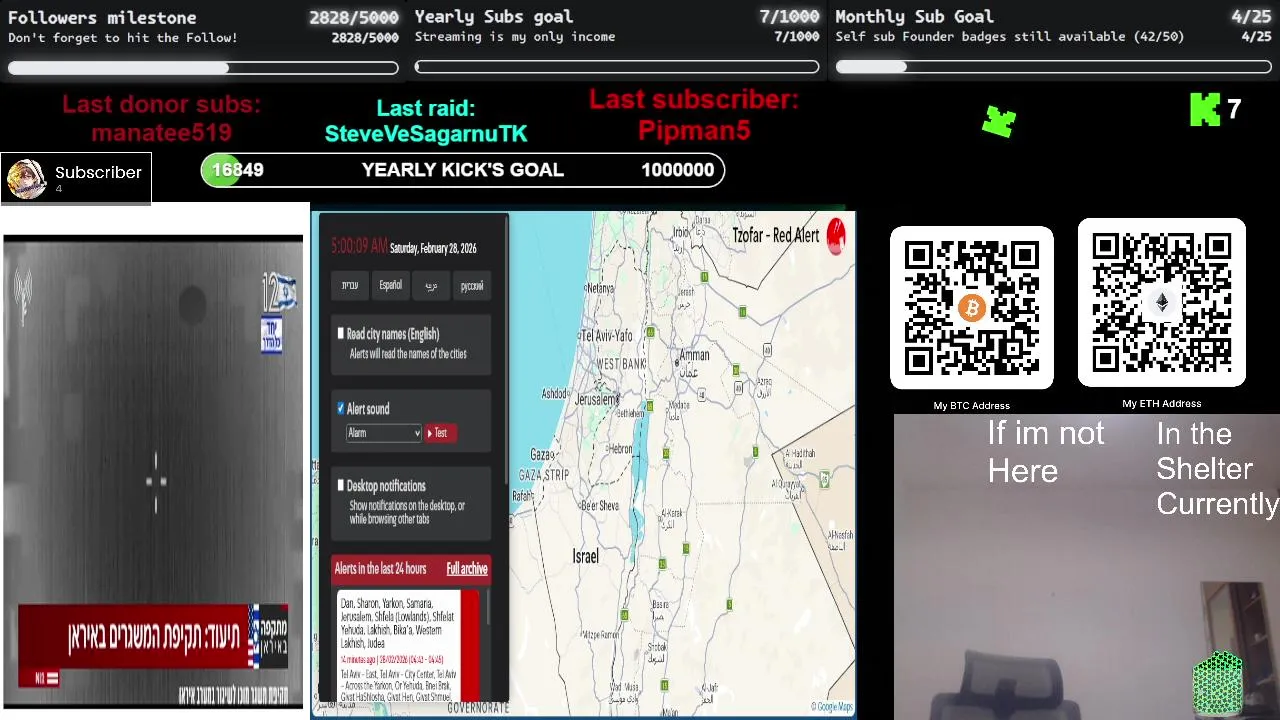Enable Read city names (English) checkbox
Viewport: 1280px width, 720px height.
[341, 334]
